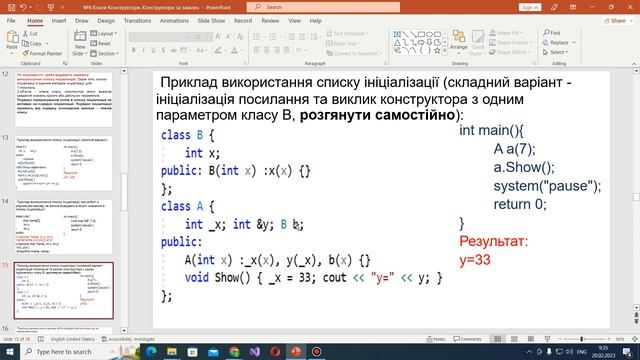The width and height of the screenshot is (640, 360).
Task: Click Align Text button
Action: (343, 43)
